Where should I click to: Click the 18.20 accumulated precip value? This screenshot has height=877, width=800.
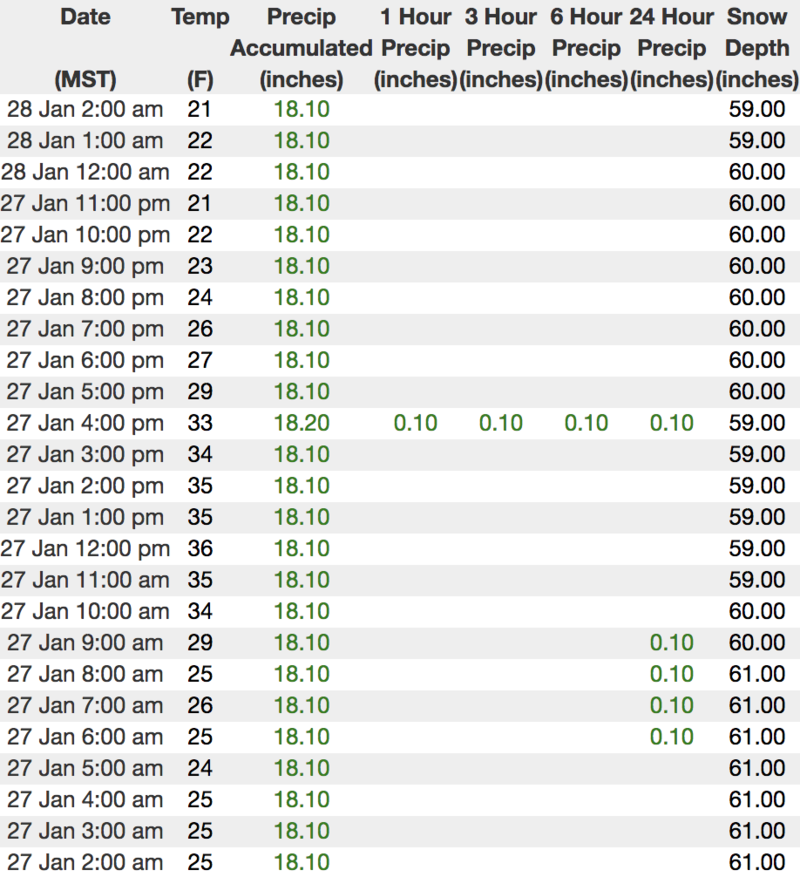301,423
